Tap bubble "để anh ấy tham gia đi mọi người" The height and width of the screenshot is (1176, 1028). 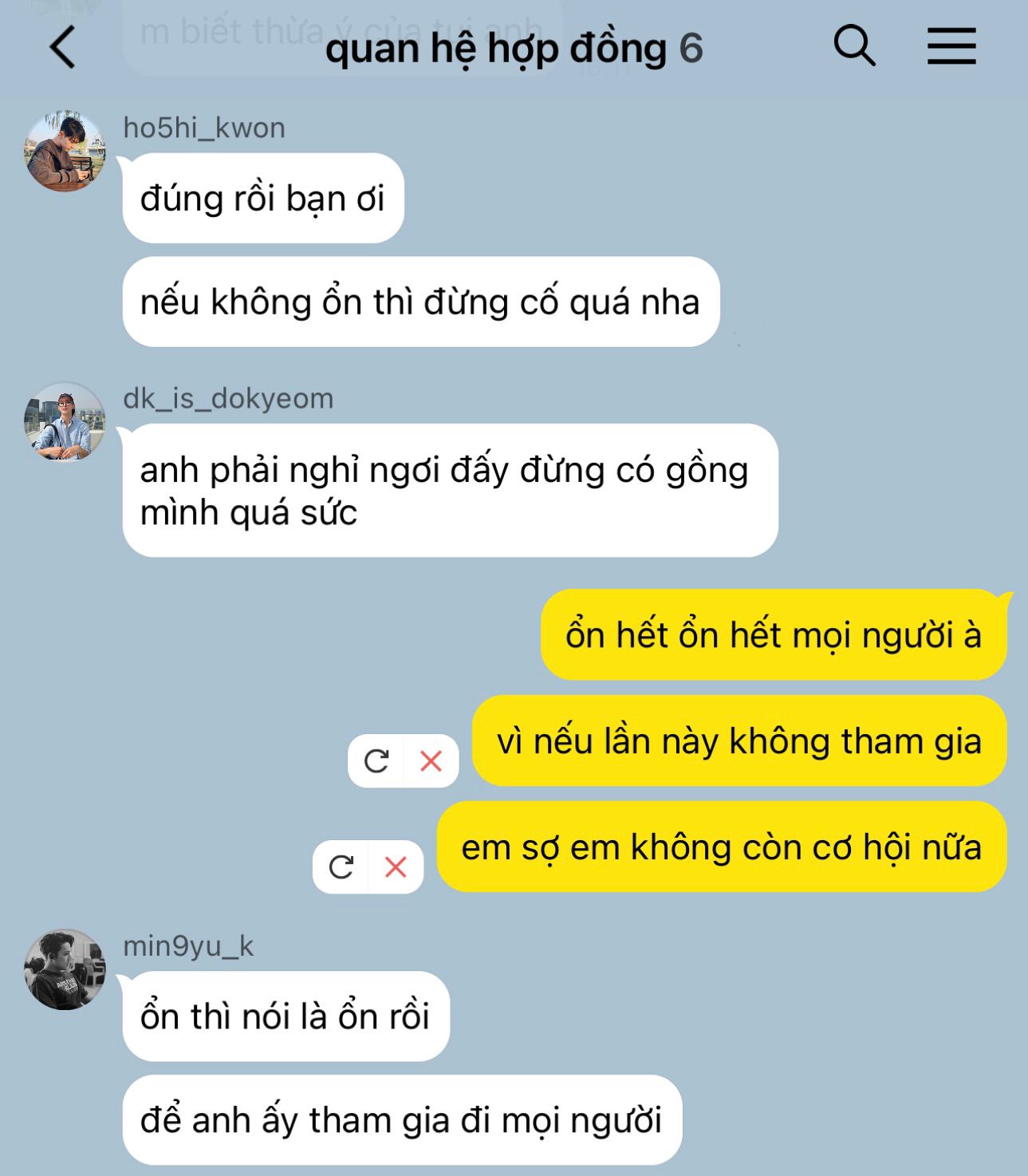tap(402, 1119)
